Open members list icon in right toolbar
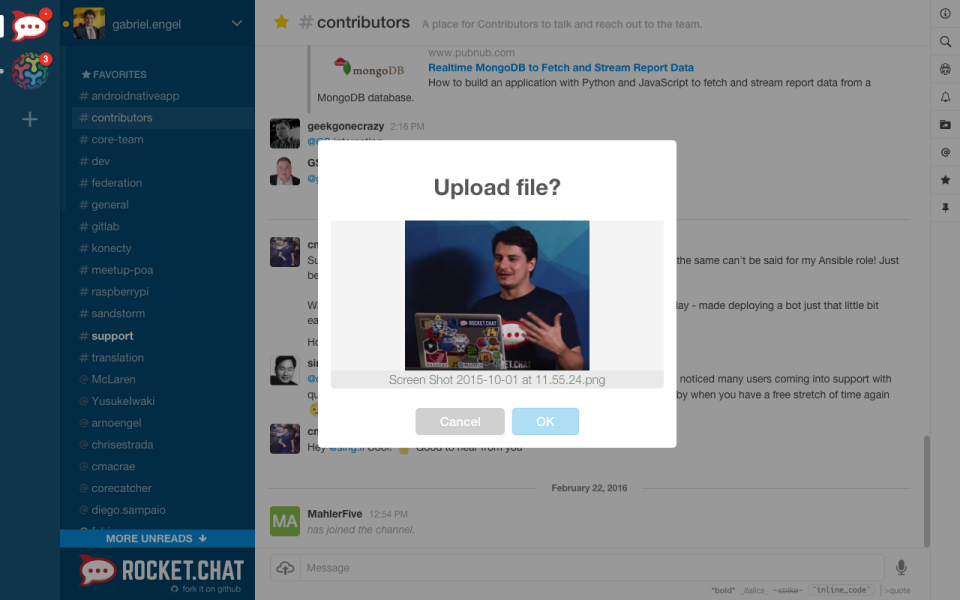 tap(945, 69)
